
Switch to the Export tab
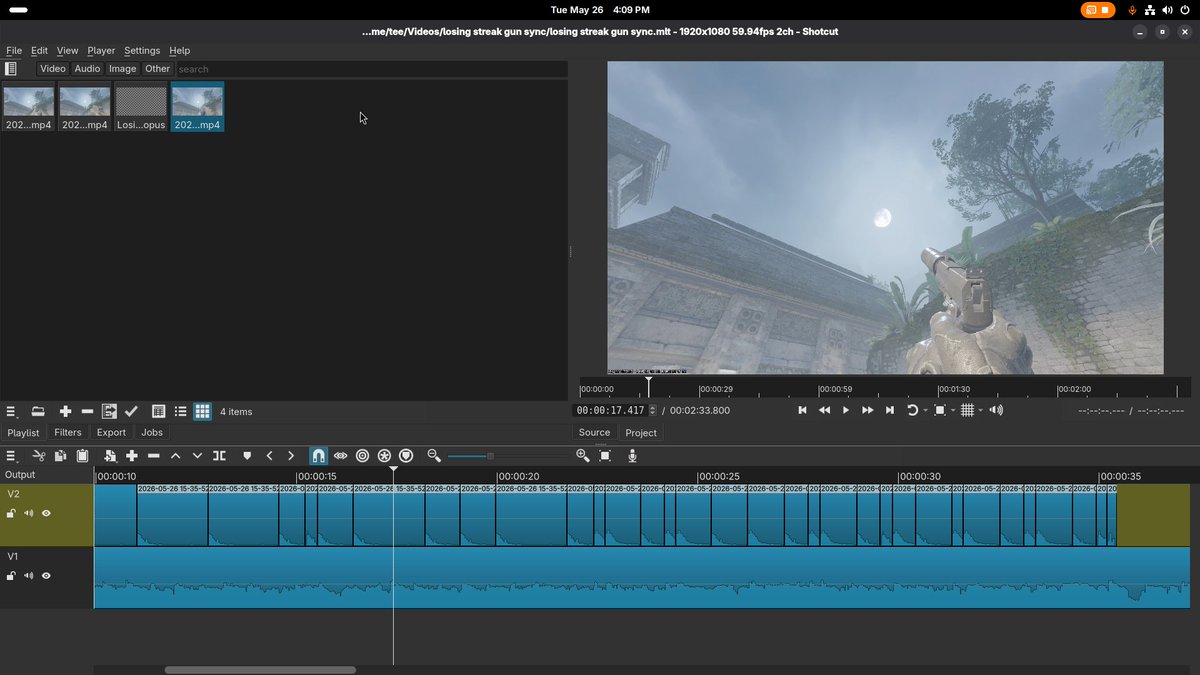click(x=111, y=432)
